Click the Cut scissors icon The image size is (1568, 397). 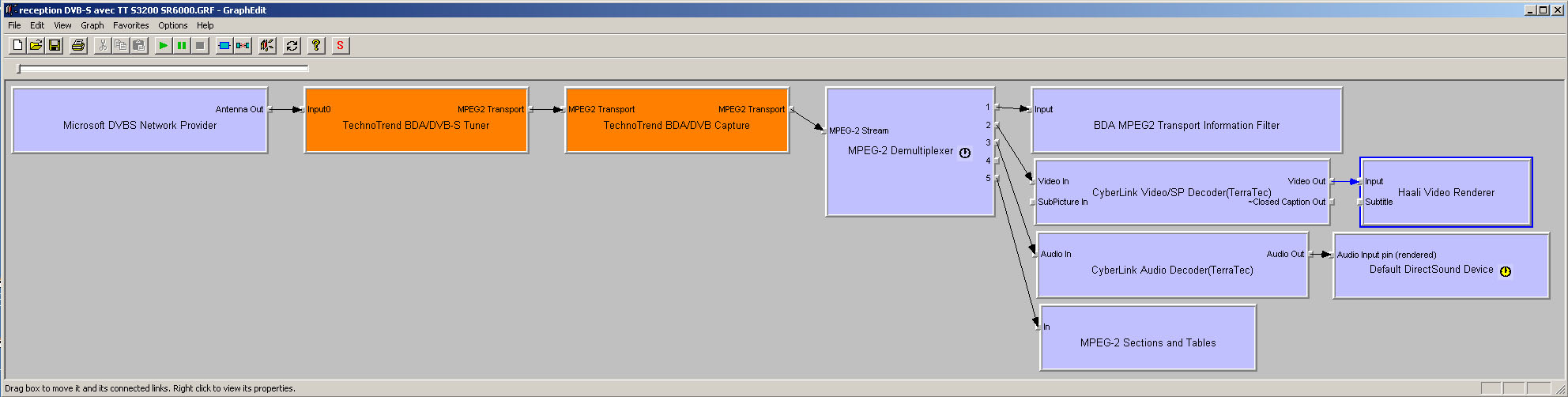pyautogui.click(x=102, y=46)
